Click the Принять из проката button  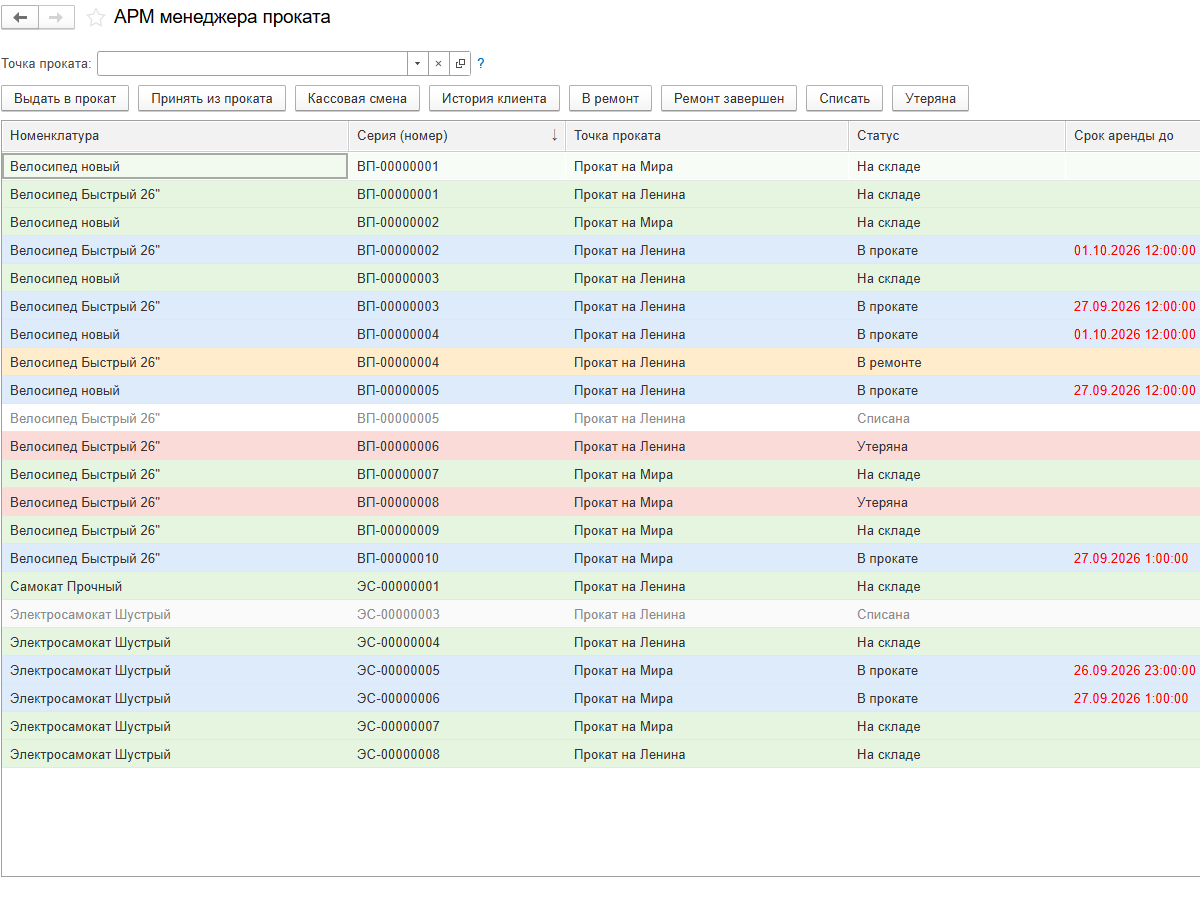tap(212, 98)
